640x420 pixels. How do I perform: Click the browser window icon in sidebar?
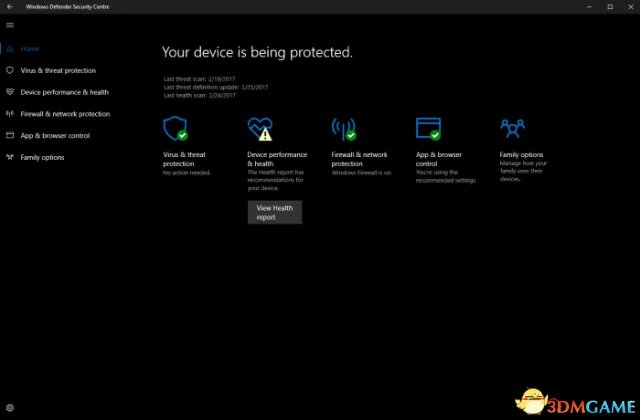pos(10,135)
